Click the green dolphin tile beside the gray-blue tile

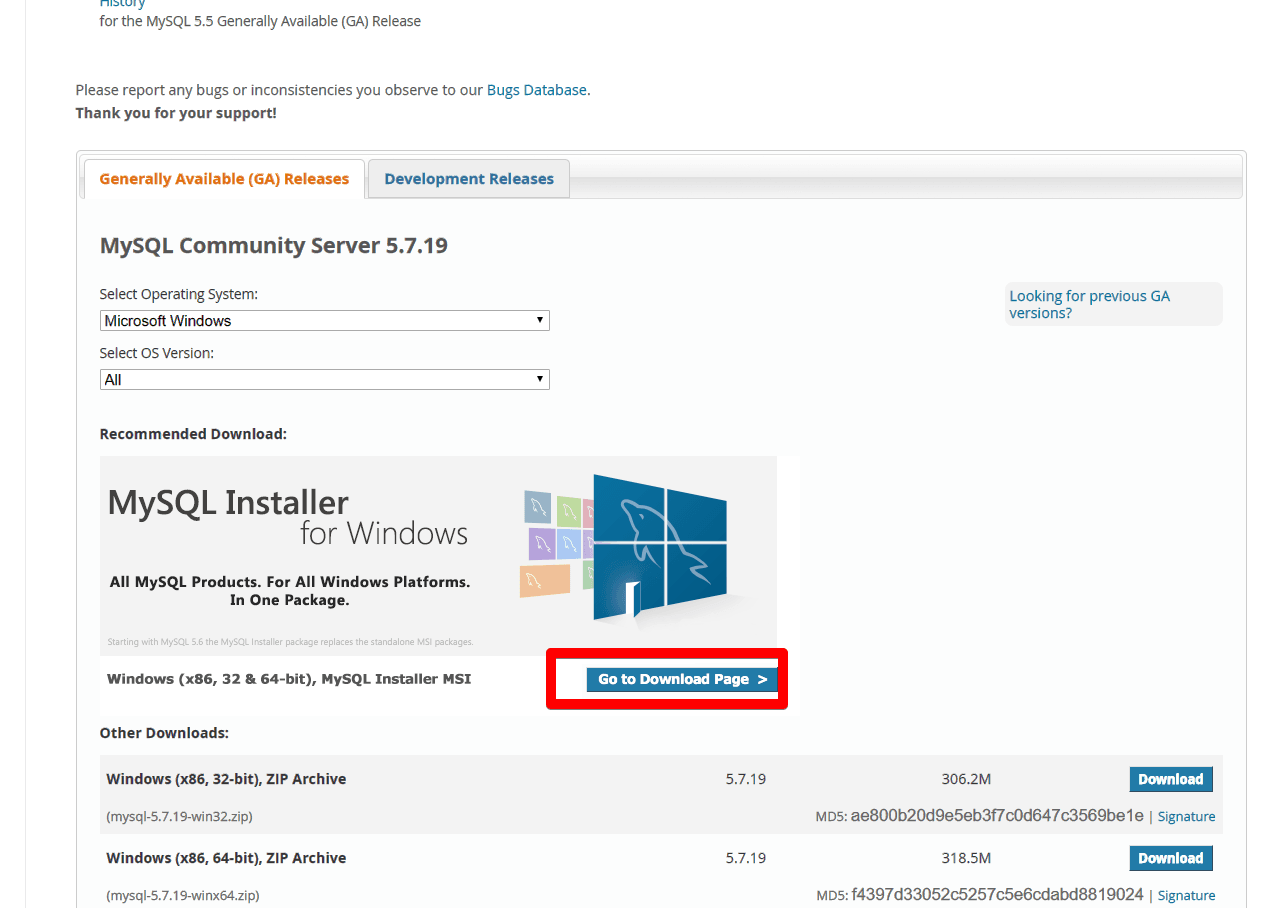point(569,512)
